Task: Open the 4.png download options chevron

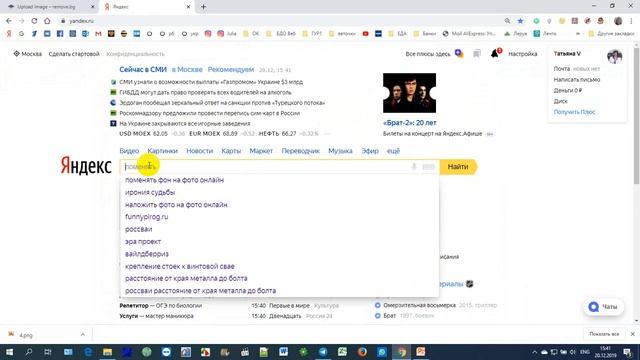Action: (83, 334)
